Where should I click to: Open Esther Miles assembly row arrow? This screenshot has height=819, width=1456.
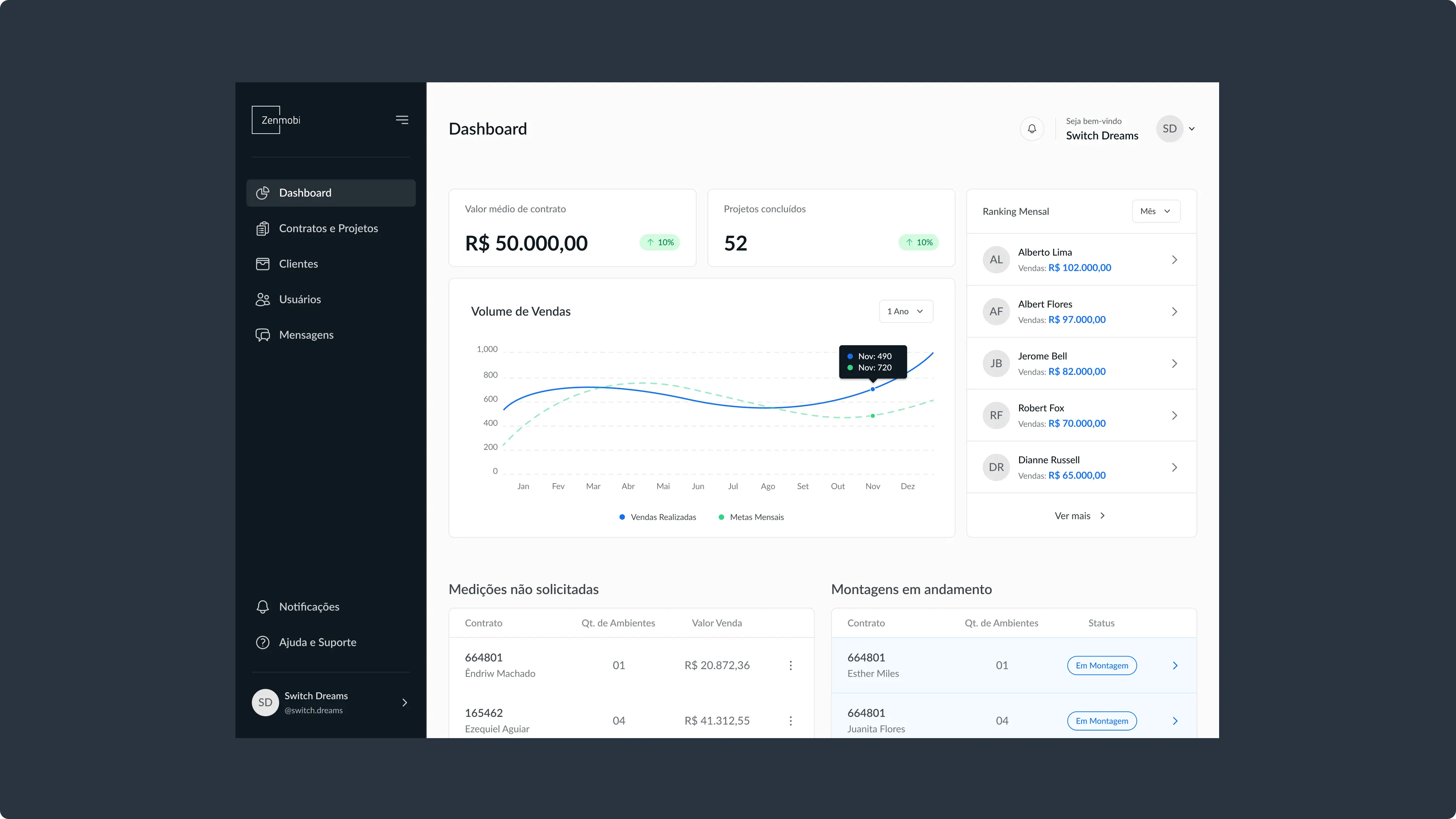[x=1175, y=665]
